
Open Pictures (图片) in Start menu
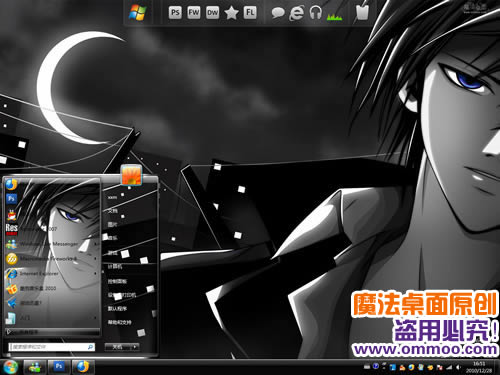click(x=112, y=224)
